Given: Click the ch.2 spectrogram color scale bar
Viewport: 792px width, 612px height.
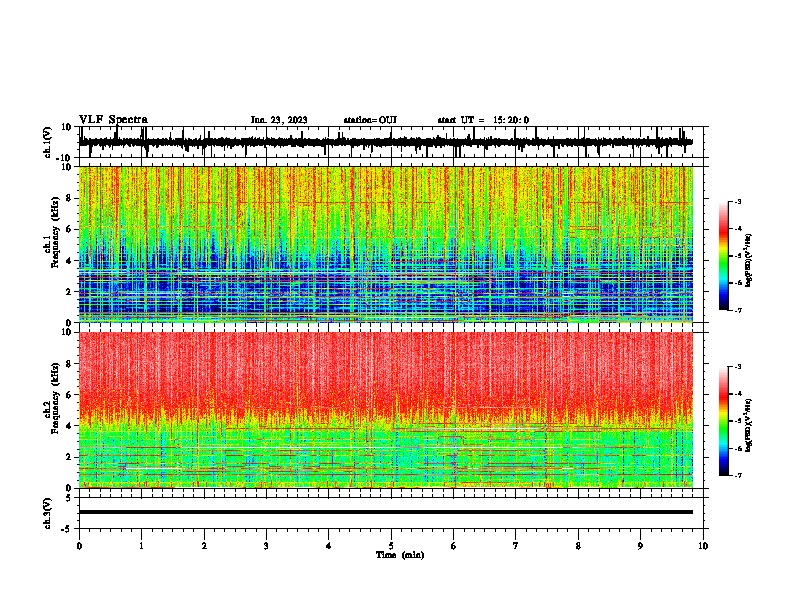Looking at the screenshot, I should click(724, 421).
